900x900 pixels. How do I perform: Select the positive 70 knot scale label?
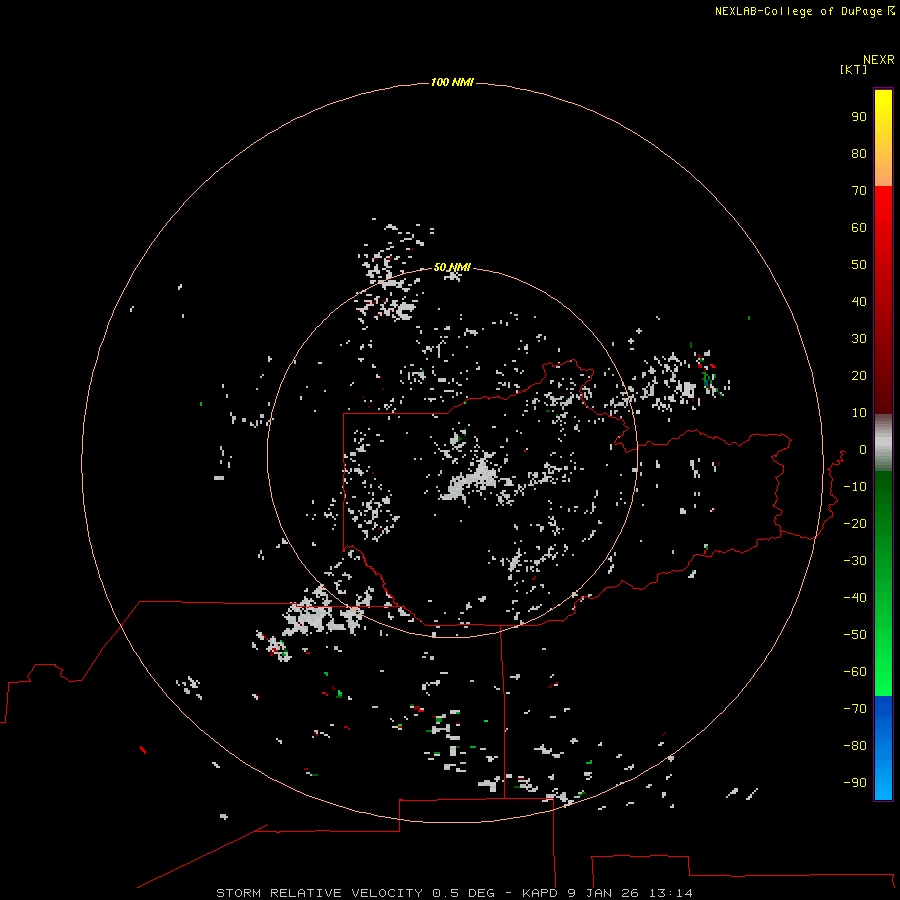coord(859,191)
